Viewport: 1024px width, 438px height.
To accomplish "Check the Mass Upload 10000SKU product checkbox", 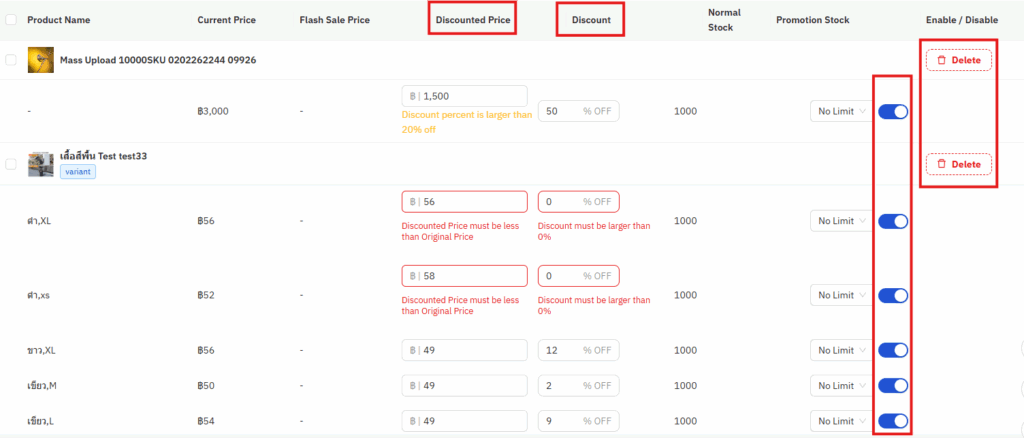I will [11, 60].
